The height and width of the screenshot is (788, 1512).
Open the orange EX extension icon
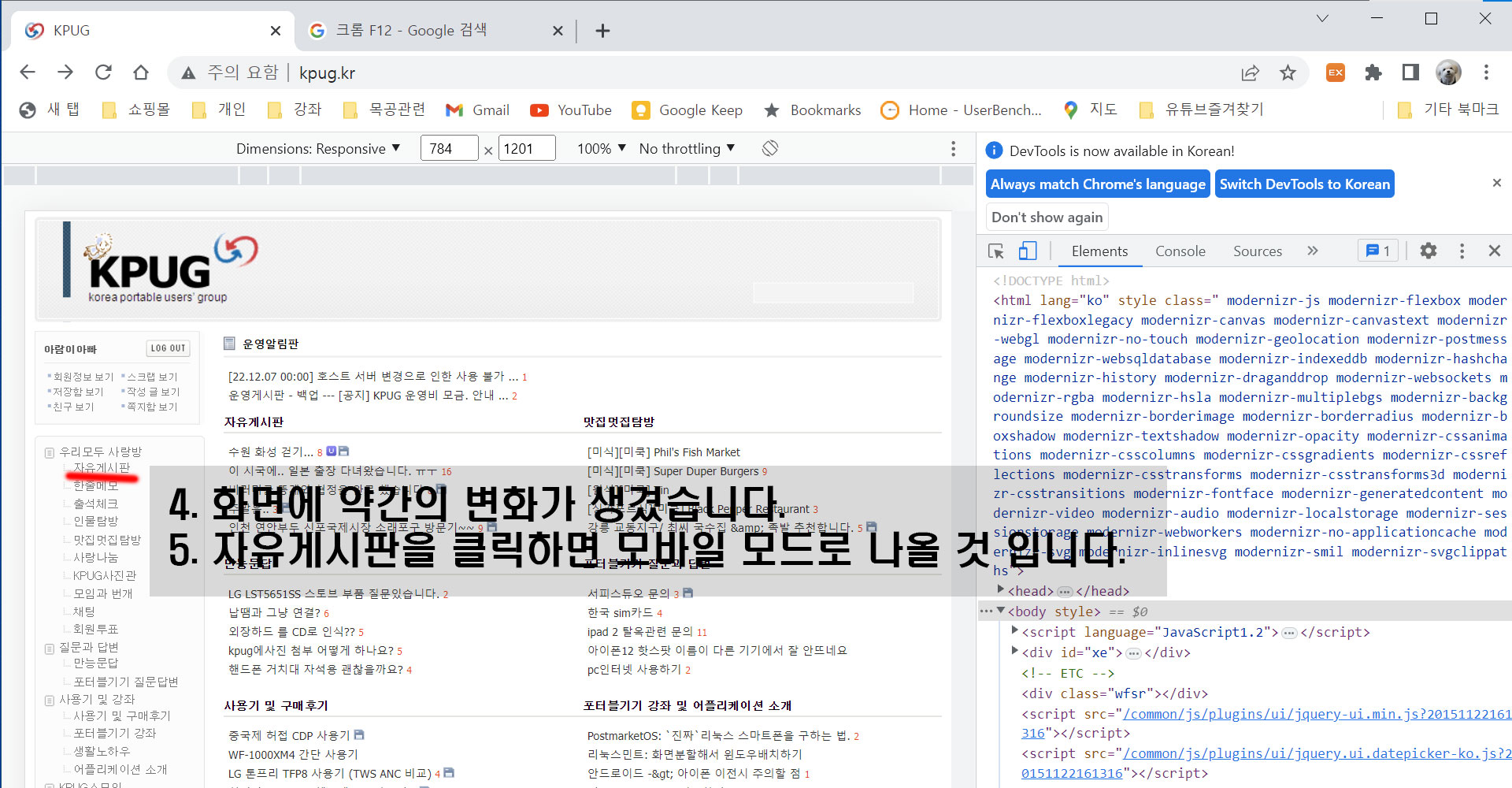click(1336, 72)
